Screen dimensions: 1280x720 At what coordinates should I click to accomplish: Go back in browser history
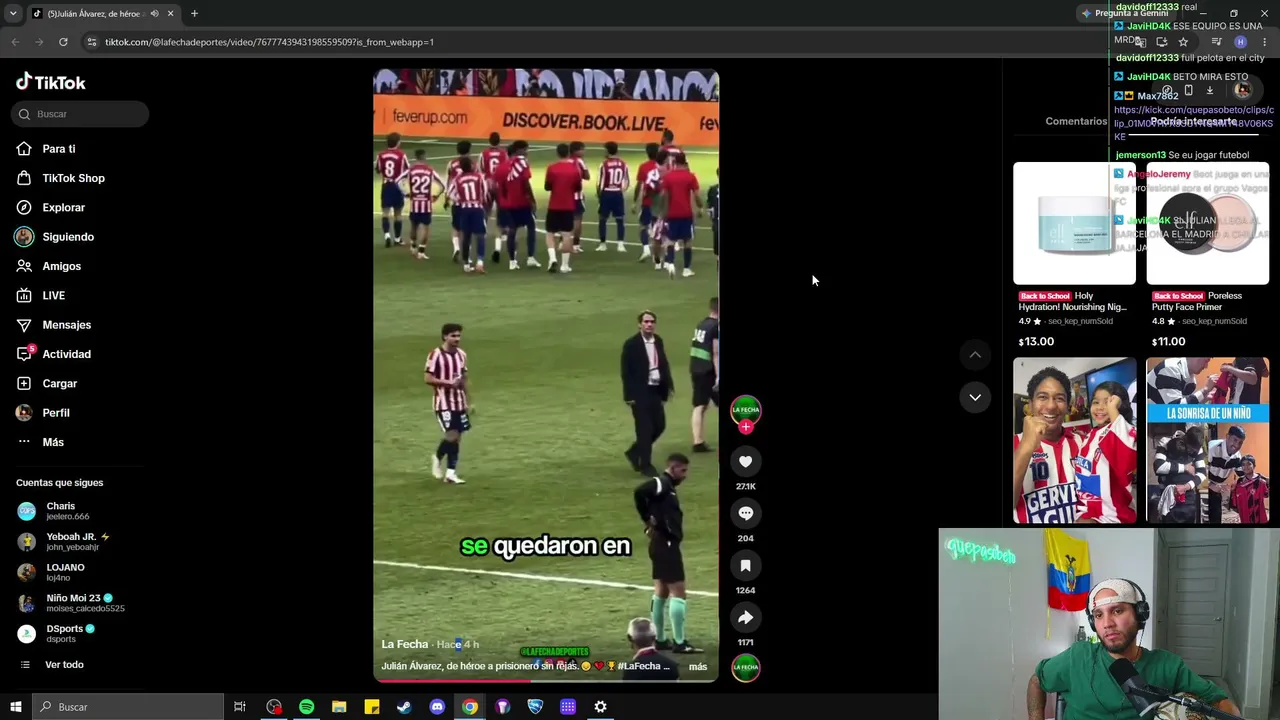(x=15, y=42)
